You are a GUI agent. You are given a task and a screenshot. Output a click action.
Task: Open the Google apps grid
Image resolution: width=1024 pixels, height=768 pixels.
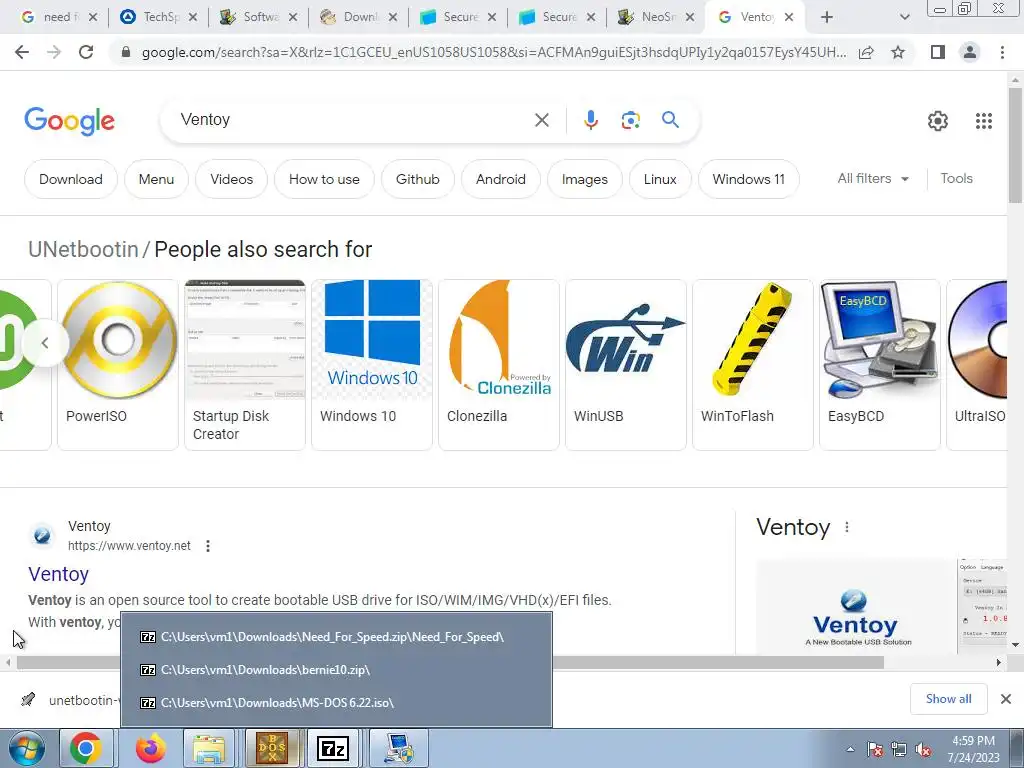984,121
